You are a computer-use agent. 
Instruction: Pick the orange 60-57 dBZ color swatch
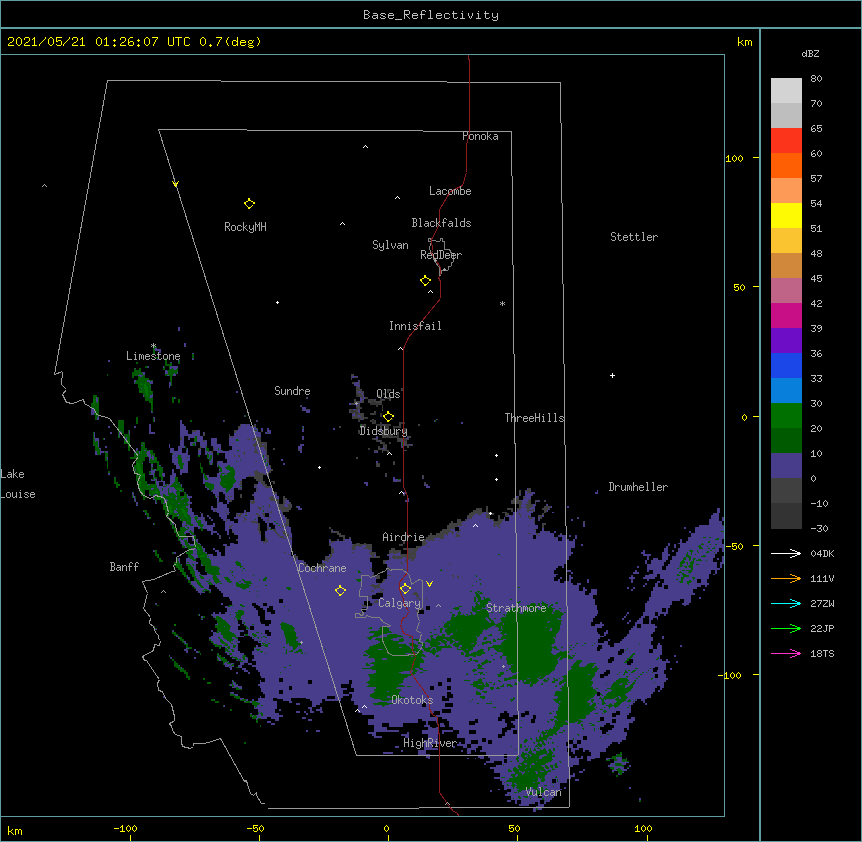(x=786, y=166)
